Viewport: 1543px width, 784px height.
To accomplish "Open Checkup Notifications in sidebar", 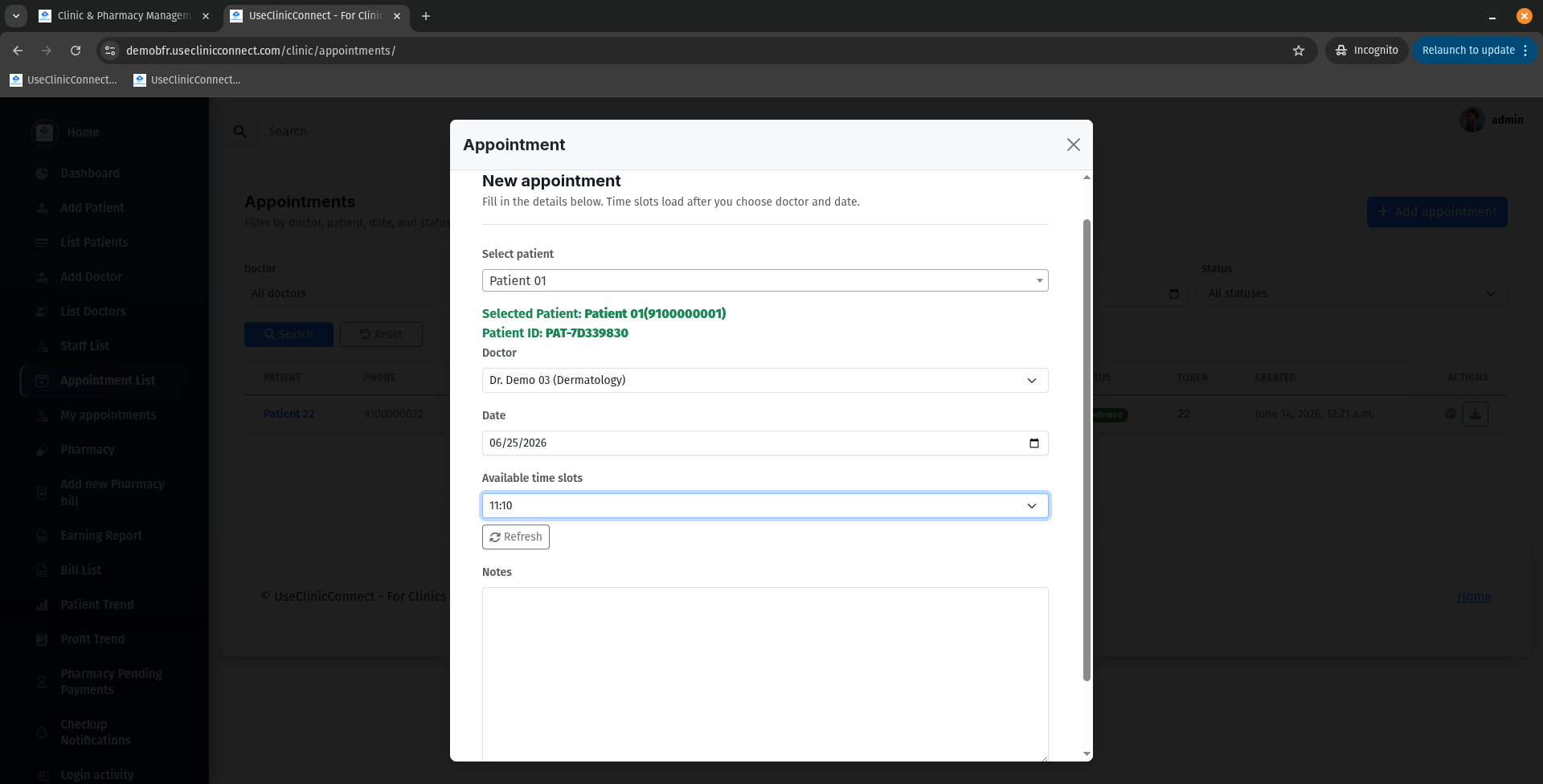I will click(95, 733).
